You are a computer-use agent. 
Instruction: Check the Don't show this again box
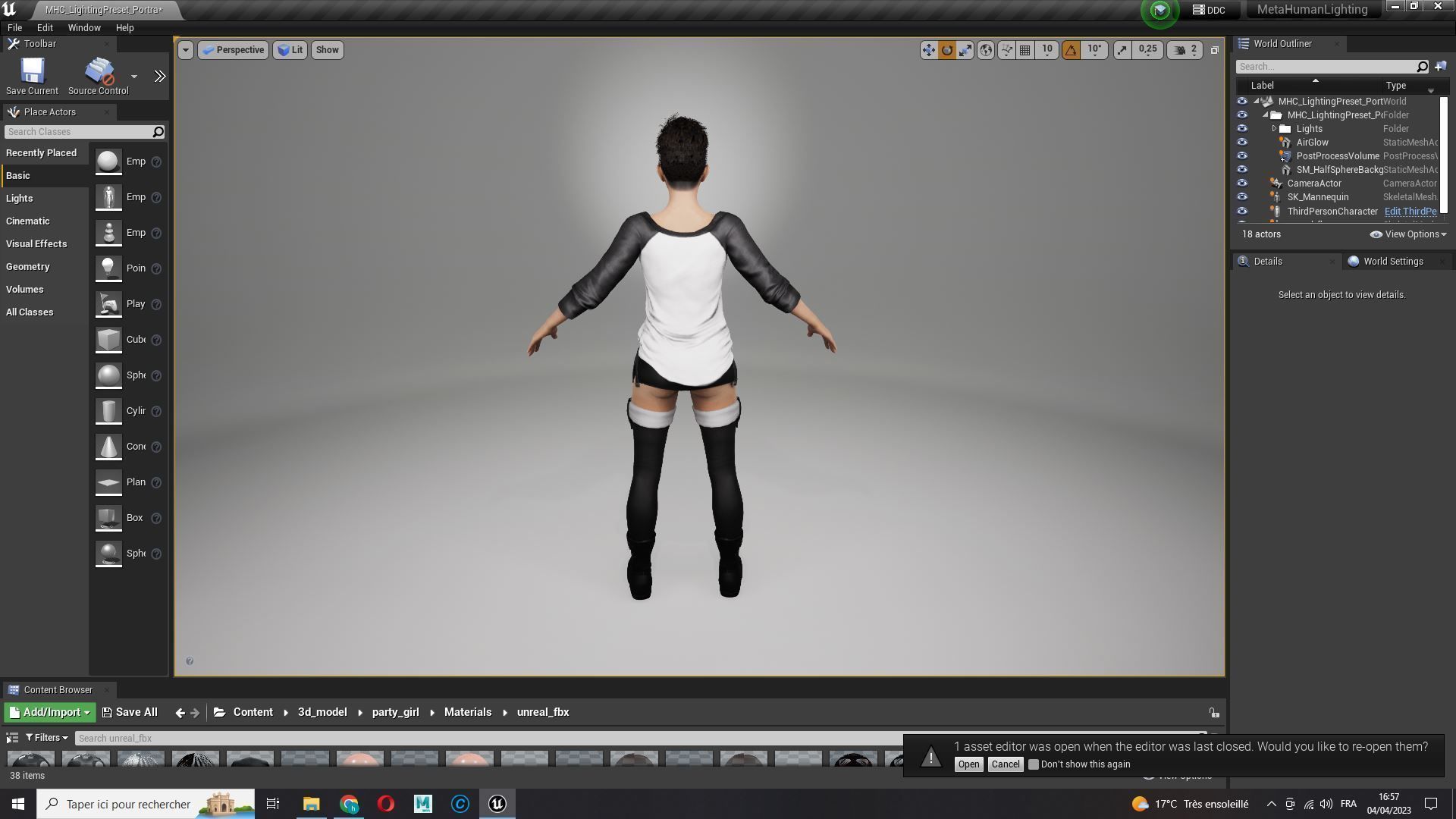1033,764
